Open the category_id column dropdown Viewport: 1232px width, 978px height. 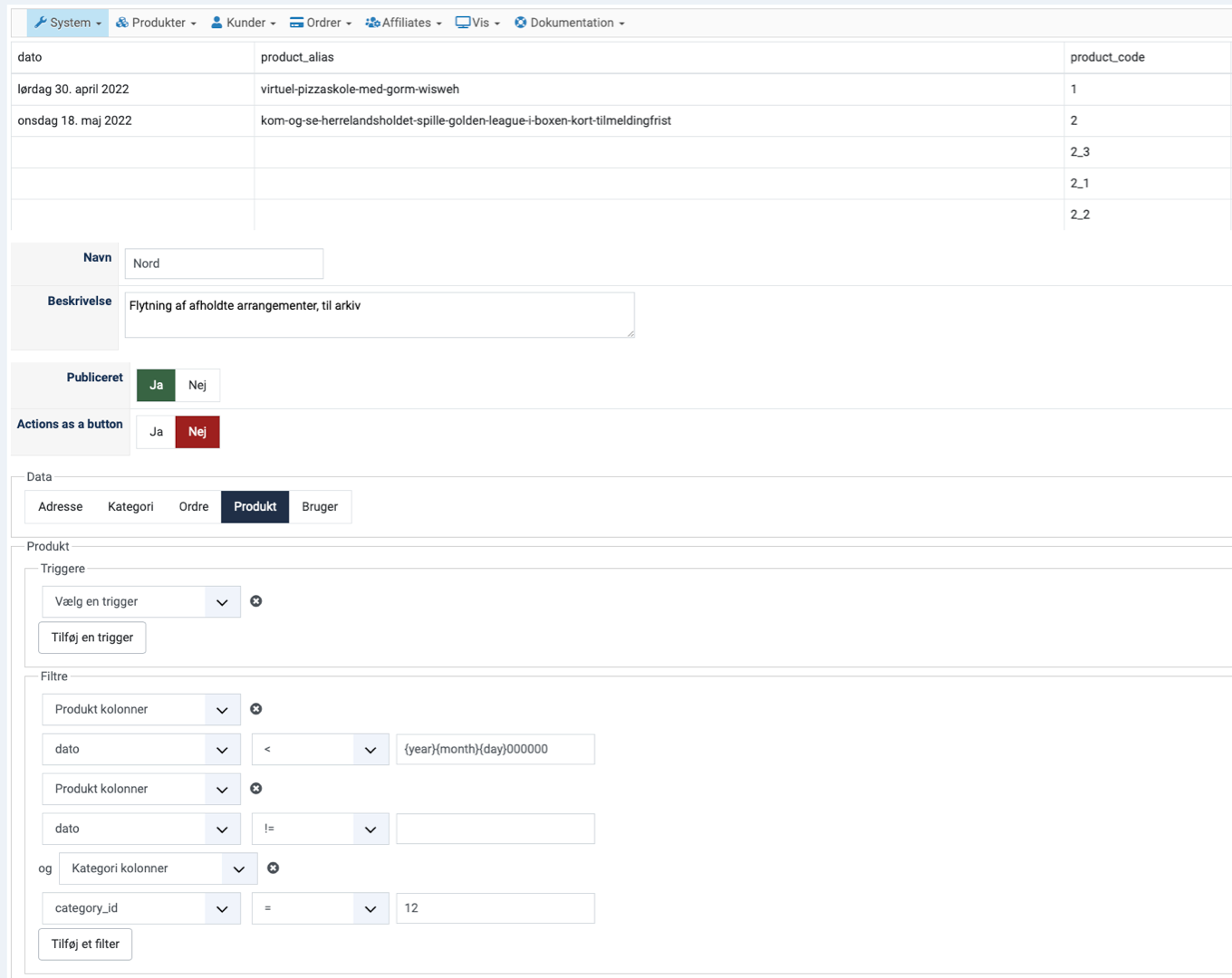tap(141, 908)
